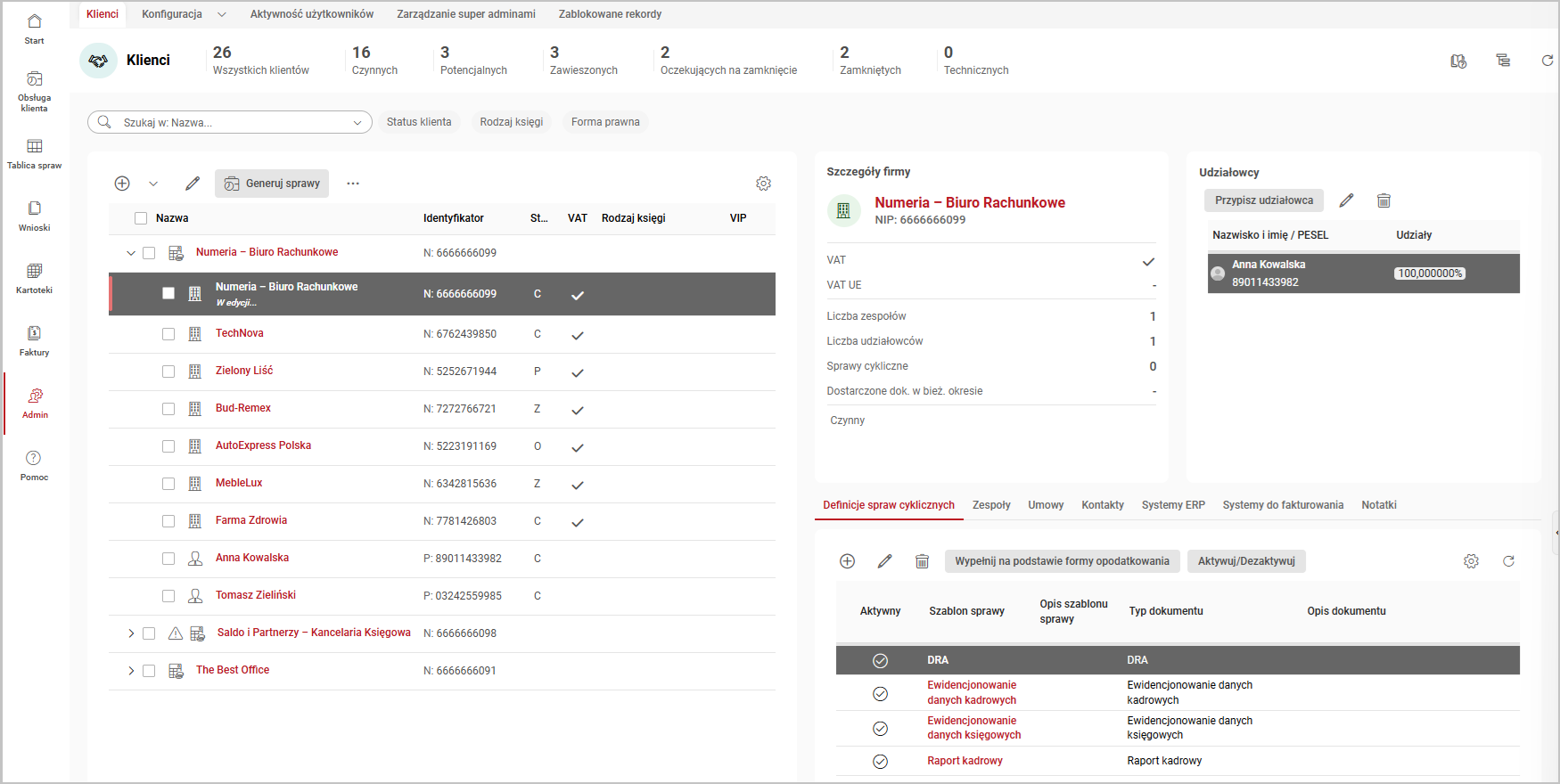Tick the checkbox for TechNova
1560x784 pixels.
[168, 334]
